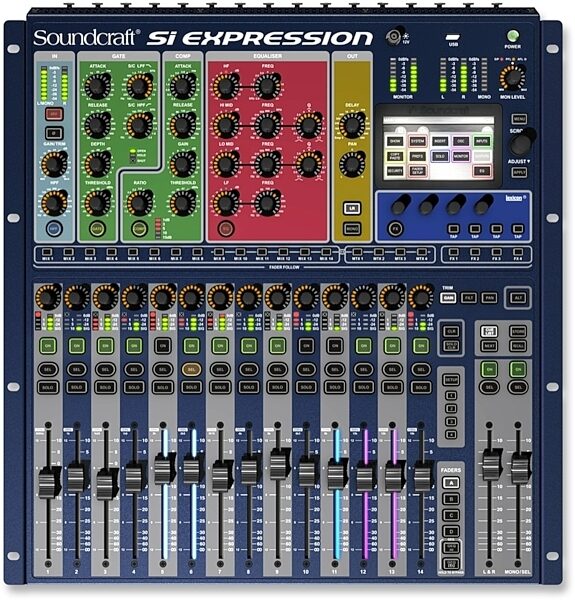This screenshot has width=575, height=600.
Task: Click the GAIN/TRIM knob in IN section
Action: tap(54, 163)
